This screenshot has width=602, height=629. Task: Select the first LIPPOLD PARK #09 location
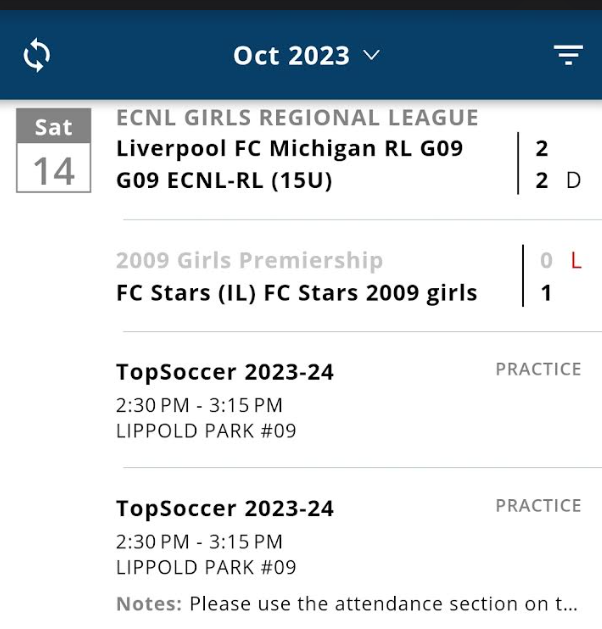tap(206, 432)
